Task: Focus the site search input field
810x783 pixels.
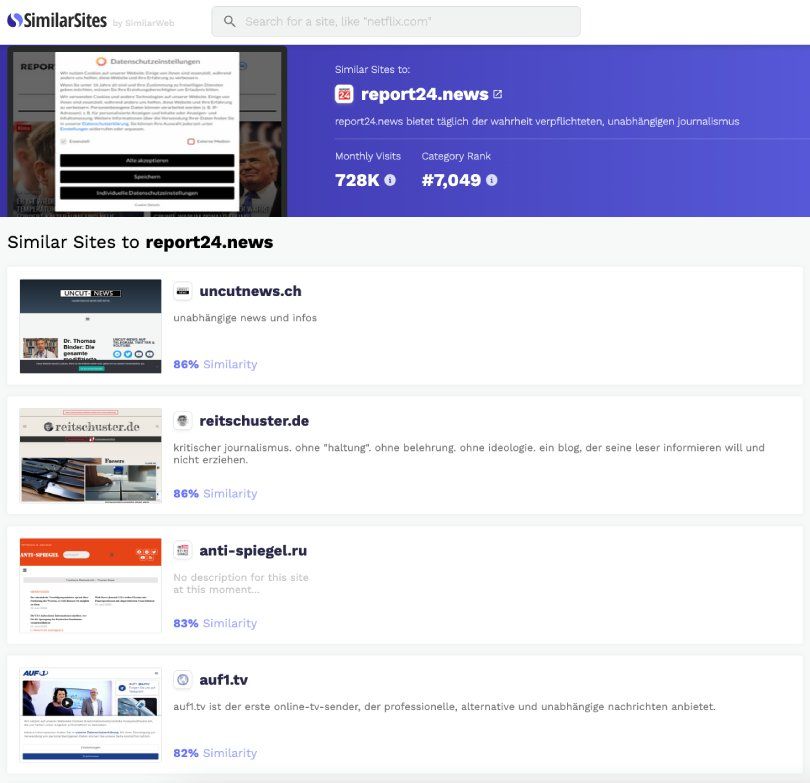Action: (405, 22)
